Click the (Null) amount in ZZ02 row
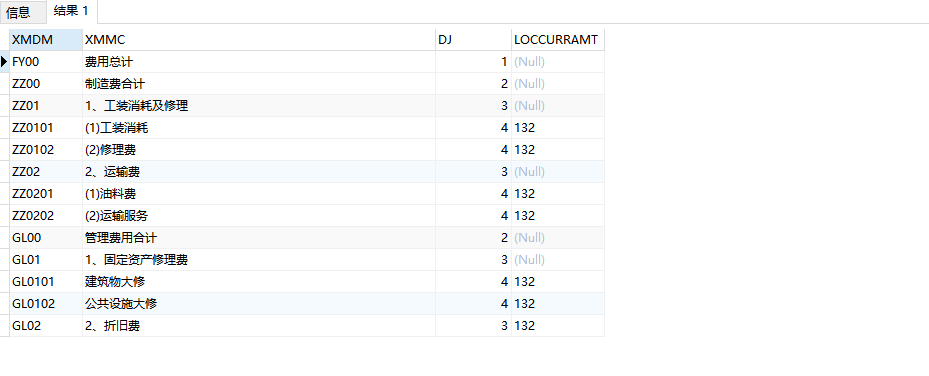 (558, 171)
